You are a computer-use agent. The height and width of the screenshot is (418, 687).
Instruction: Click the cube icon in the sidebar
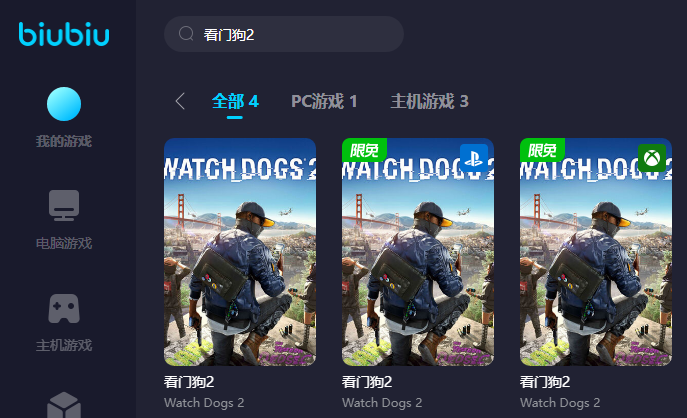64,405
